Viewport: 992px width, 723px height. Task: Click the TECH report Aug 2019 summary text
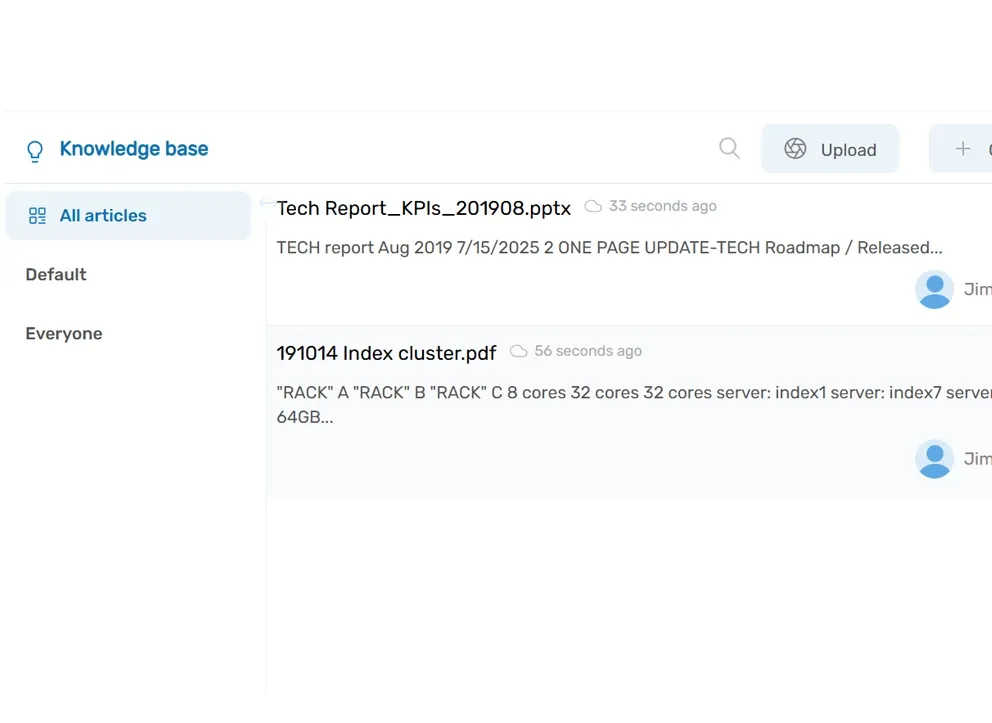609,247
